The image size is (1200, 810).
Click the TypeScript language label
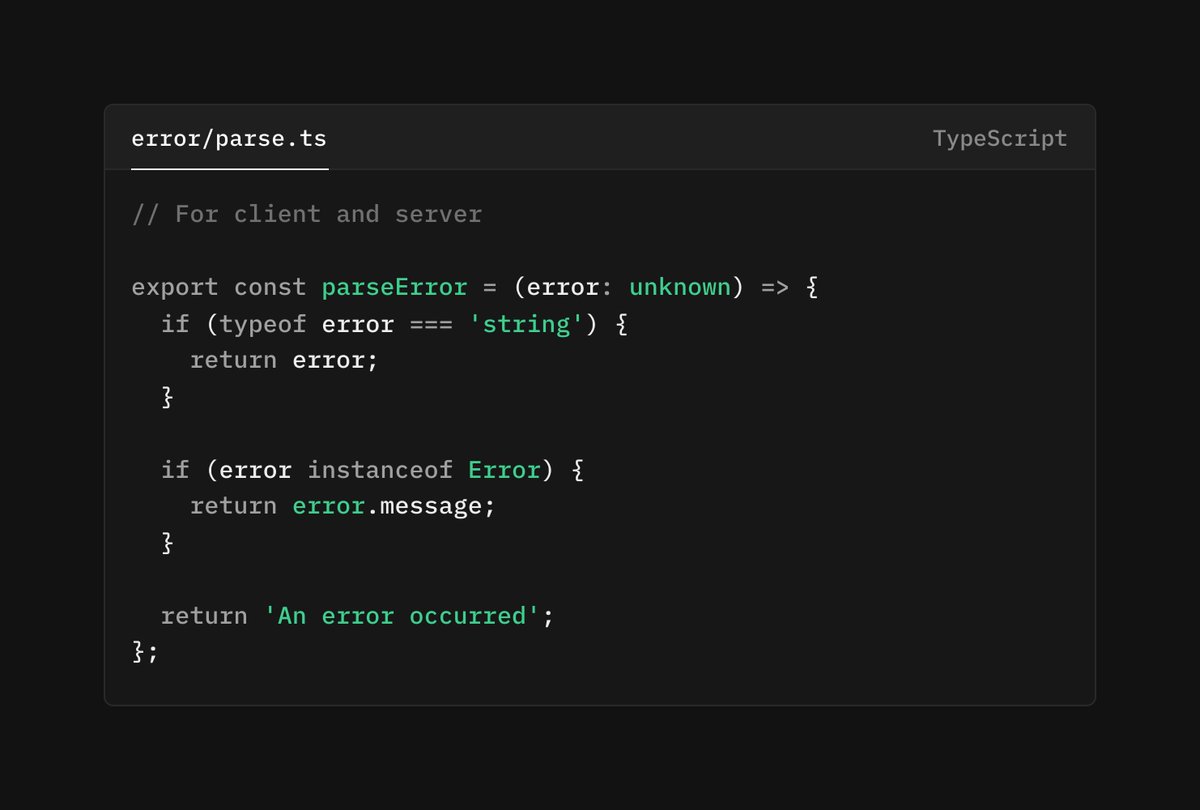coord(1000,139)
